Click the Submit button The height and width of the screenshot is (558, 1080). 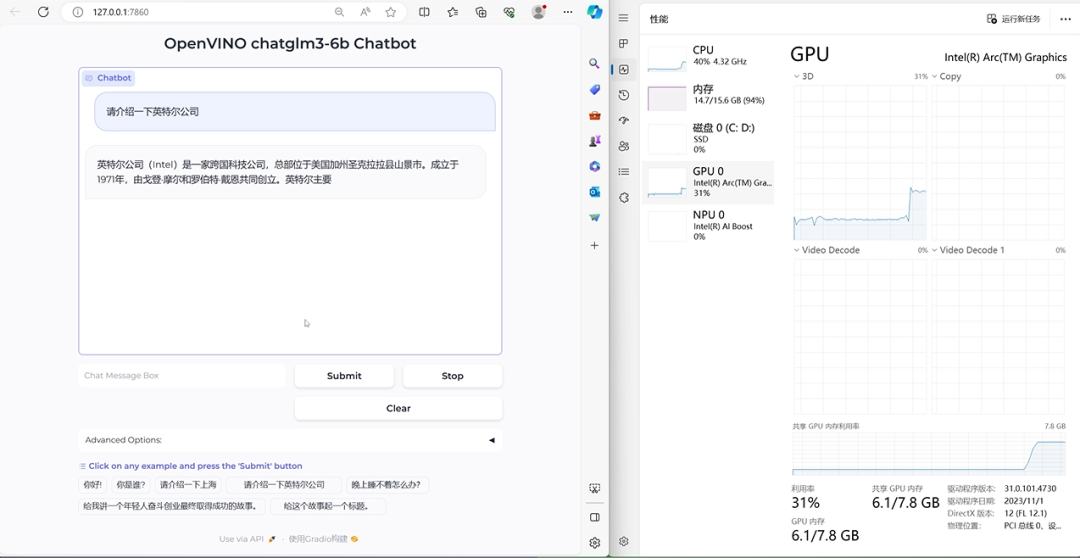[344, 375]
